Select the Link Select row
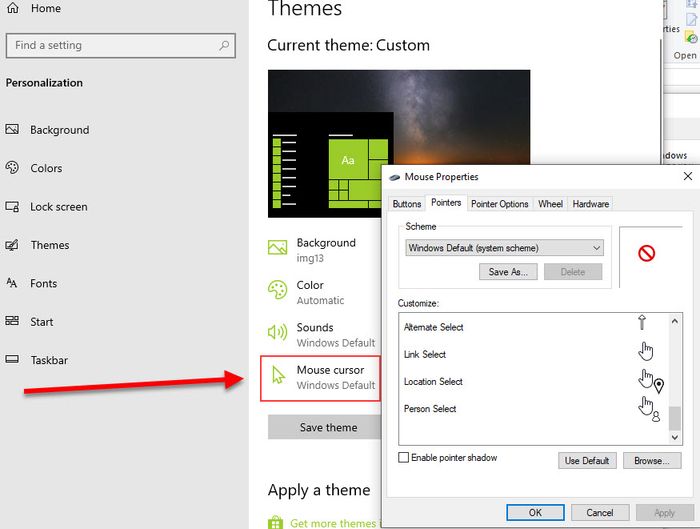Screen dimensions: 700x529 click(534, 354)
